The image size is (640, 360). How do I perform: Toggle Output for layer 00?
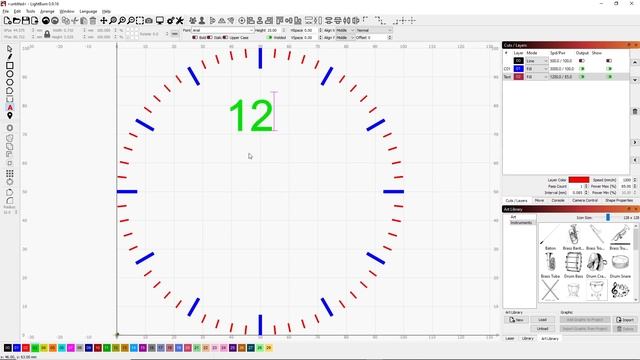[x=582, y=61]
